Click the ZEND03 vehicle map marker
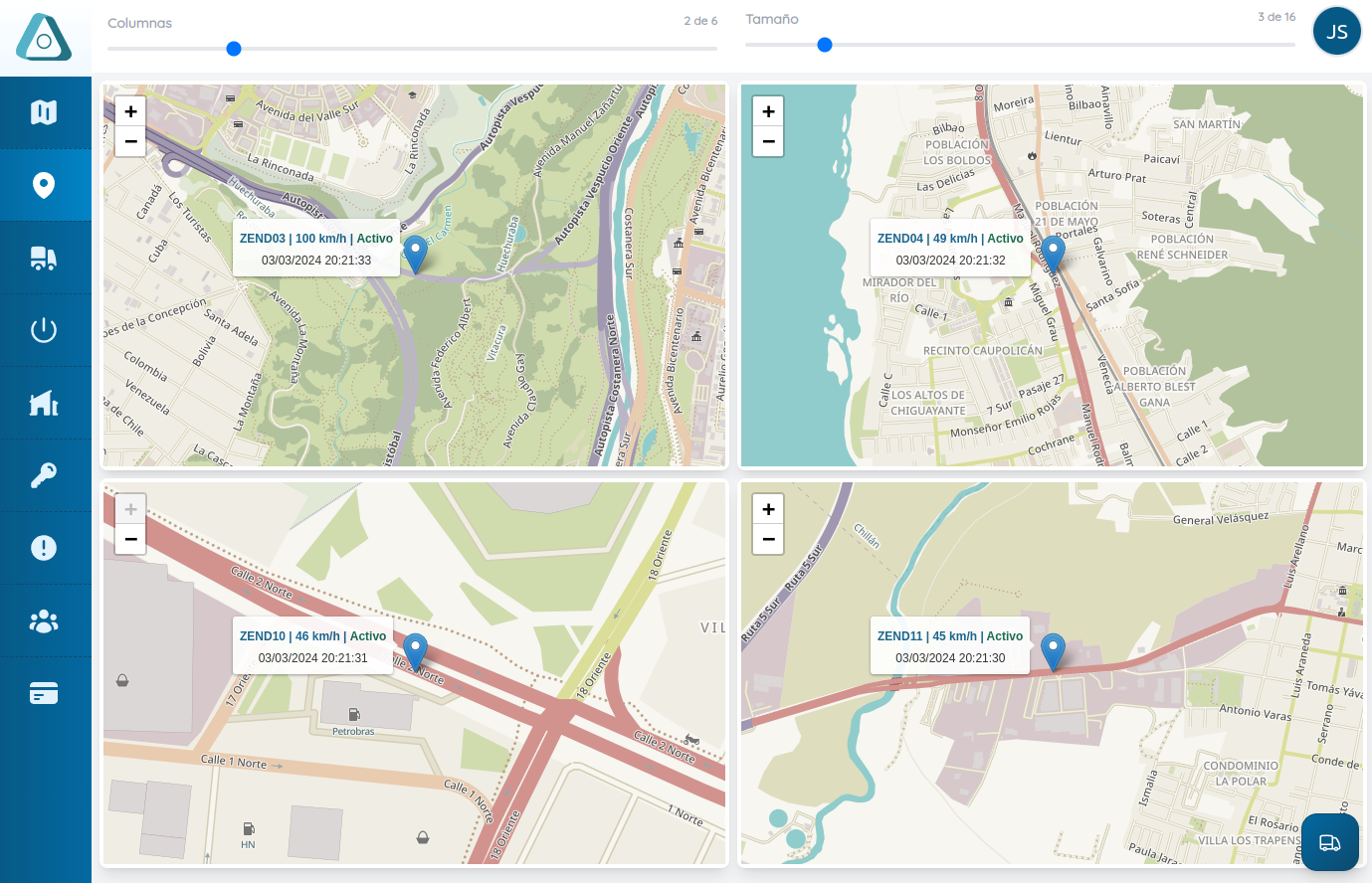 [x=415, y=254]
